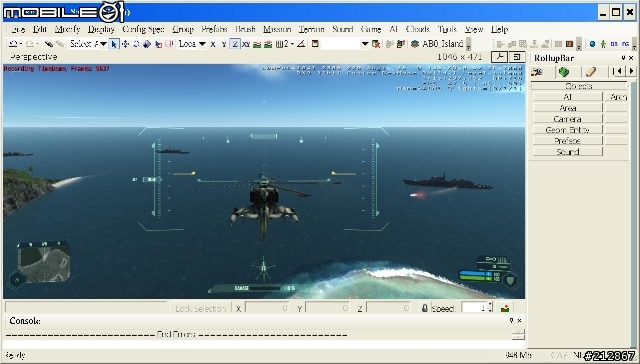
Task: Click the AB0_Island layer icon
Action: click(415, 44)
